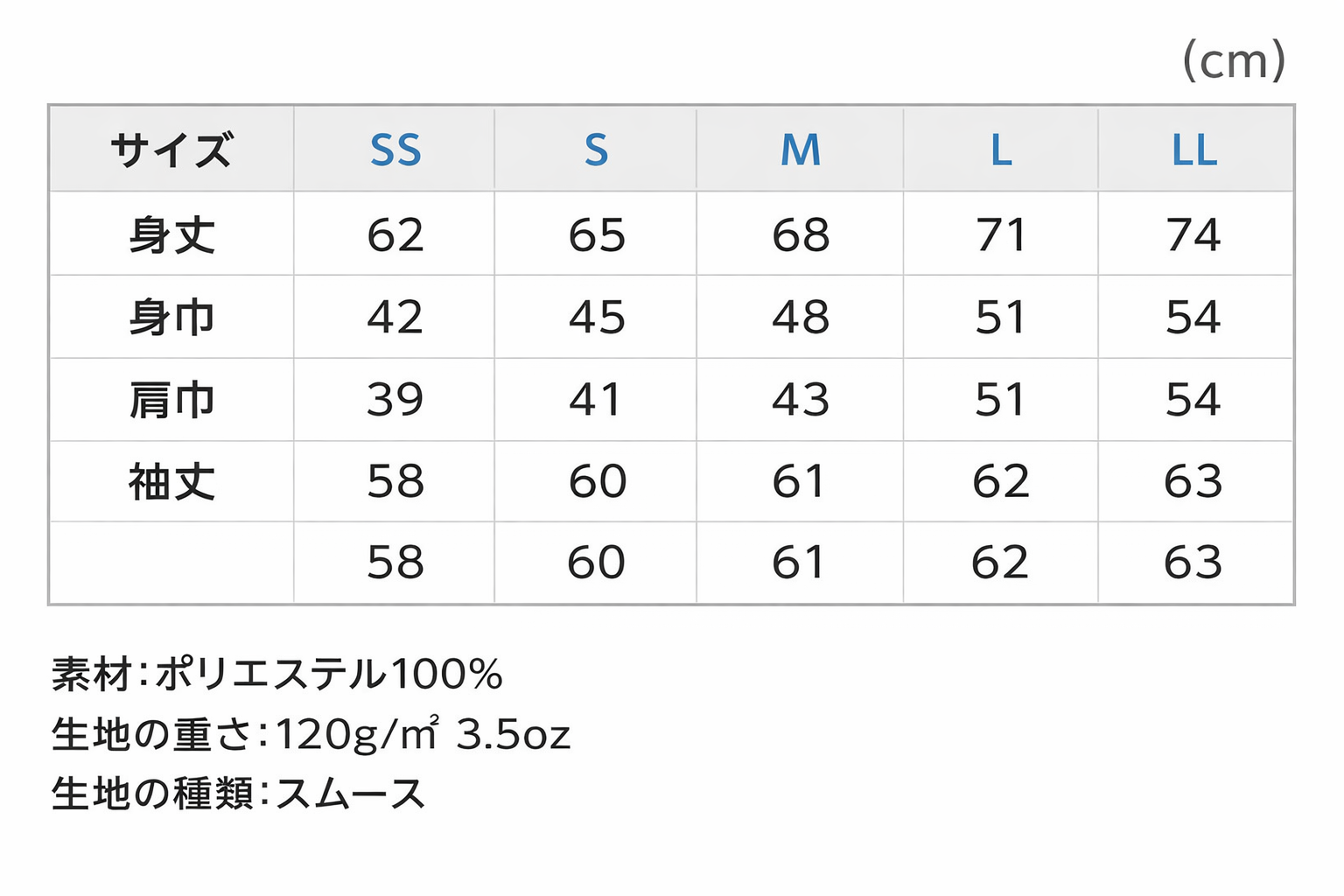This screenshot has width=1344, height=896.
Task: Select the 肩巾 value 41 for S
Action: click(596, 400)
